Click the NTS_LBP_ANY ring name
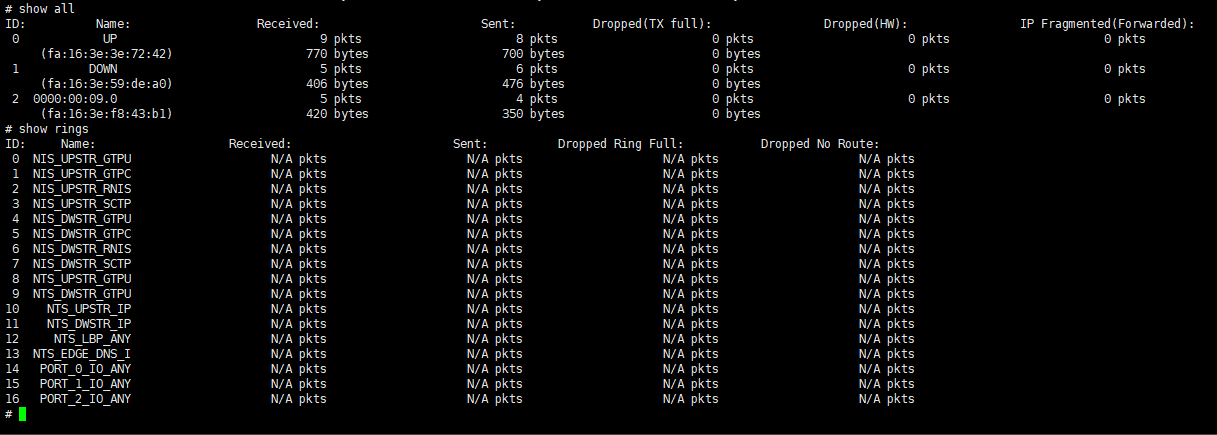Image resolution: width=1217 pixels, height=435 pixels. tap(93, 339)
